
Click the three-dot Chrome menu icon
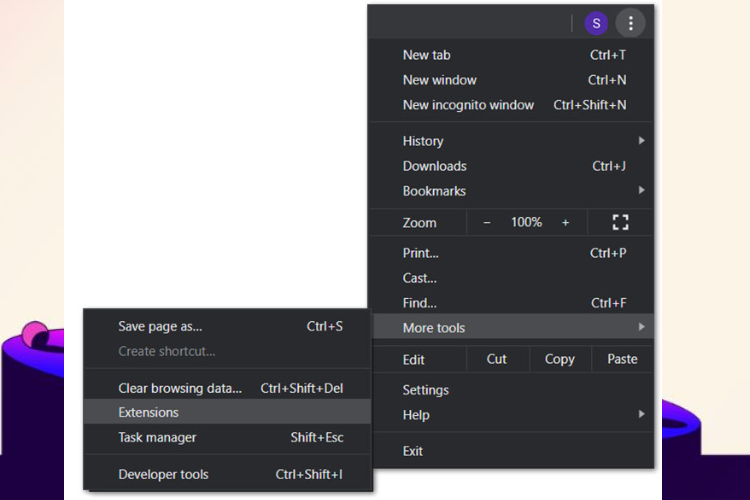[630, 23]
